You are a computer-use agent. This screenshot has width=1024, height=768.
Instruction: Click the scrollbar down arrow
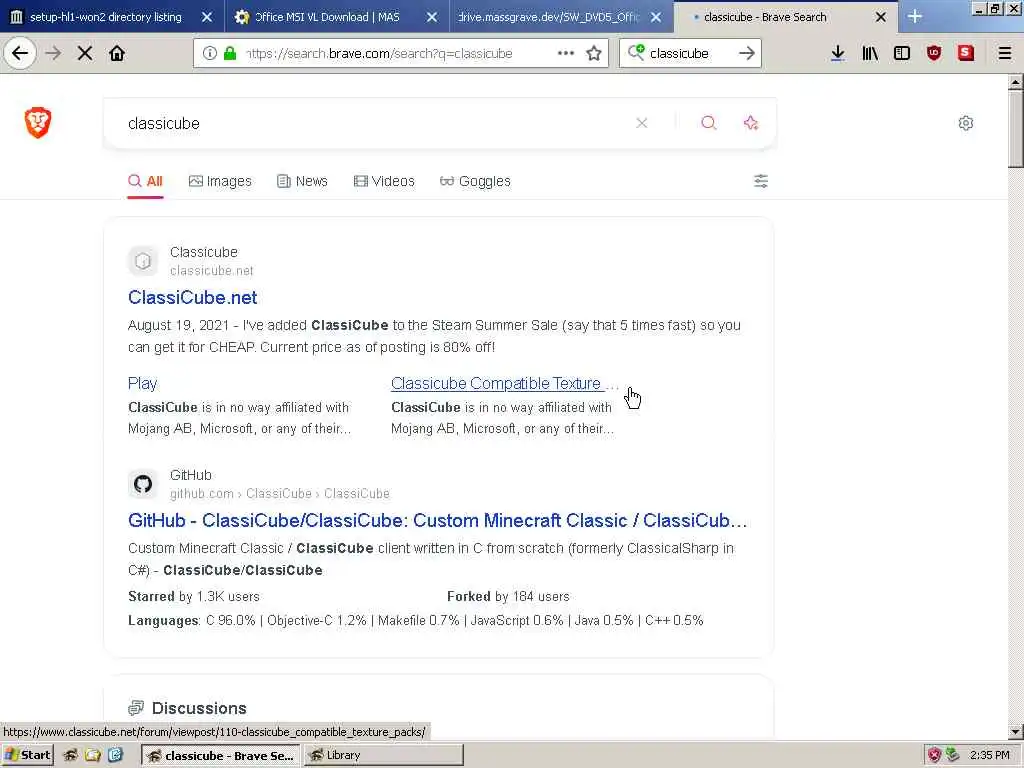click(1015, 732)
